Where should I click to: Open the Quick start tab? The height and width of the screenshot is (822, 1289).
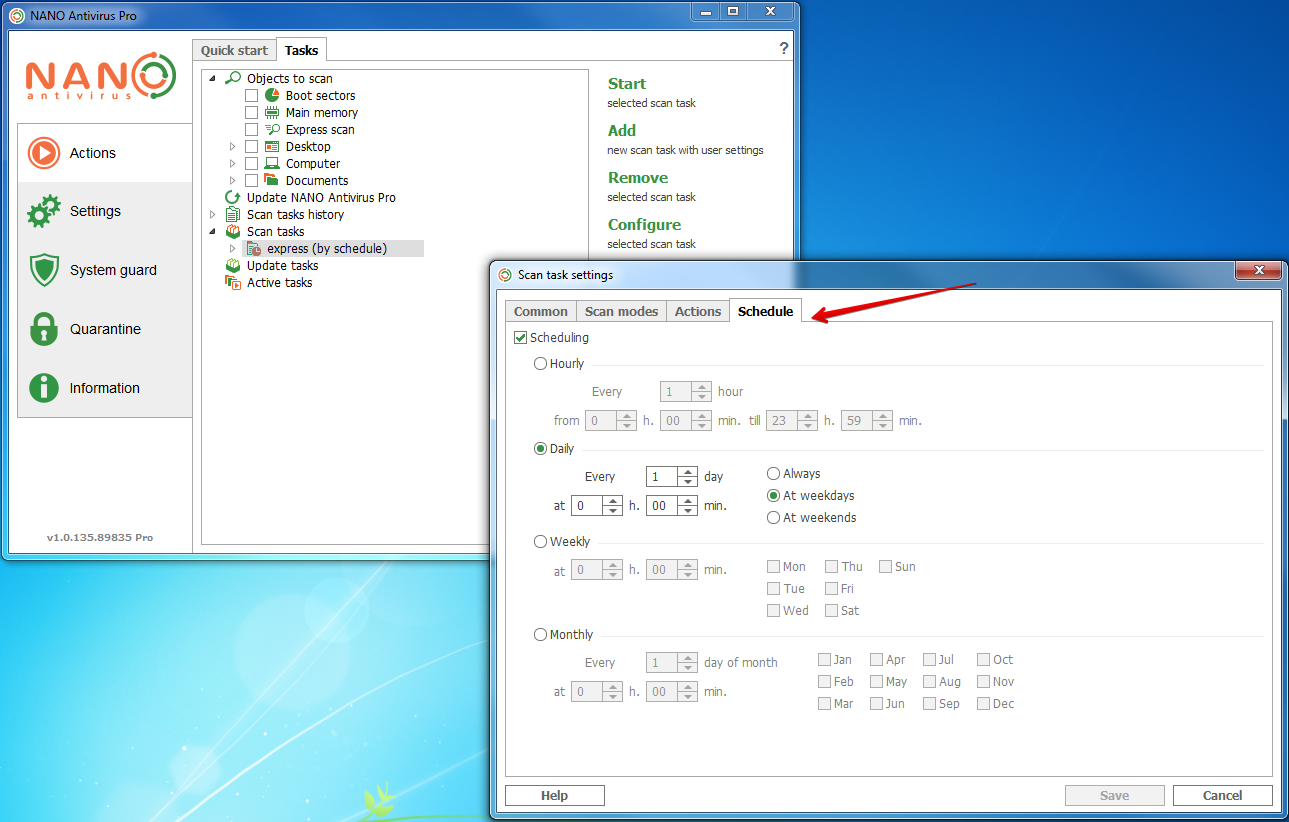234,50
